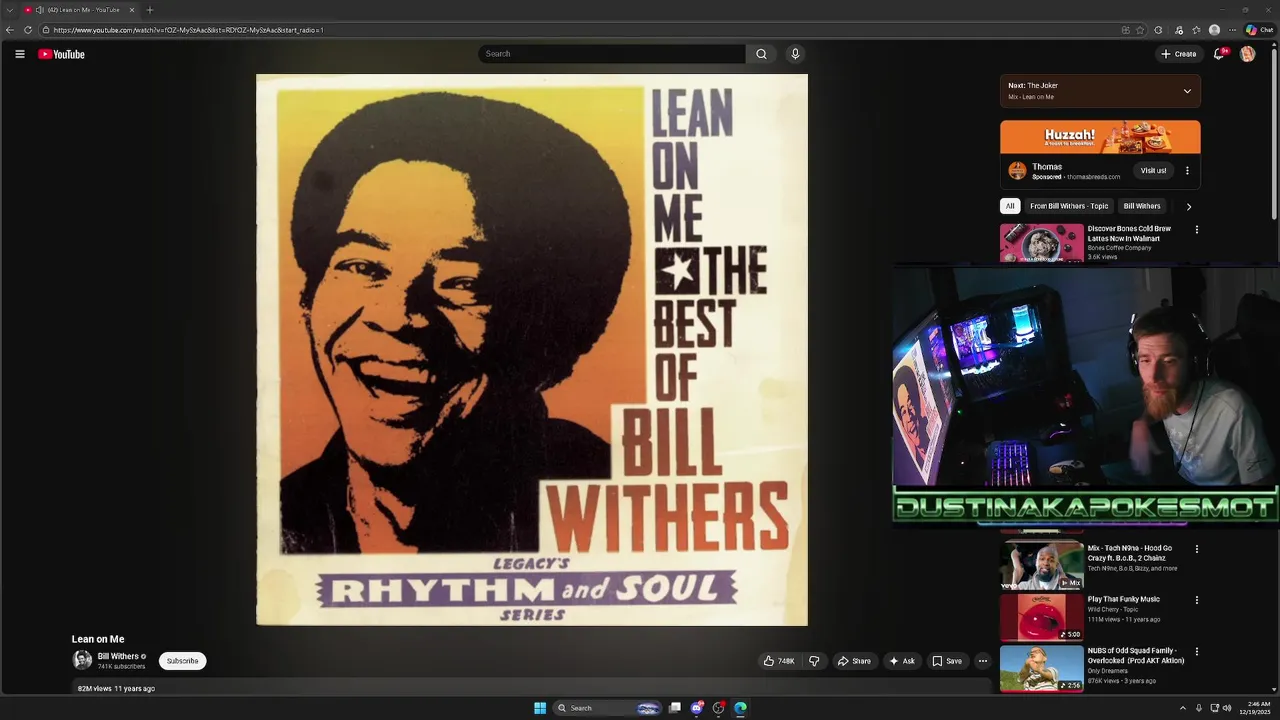Switch to Microsoft Edge on the taskbar
1280x720 pixels.
click(740, 708)
